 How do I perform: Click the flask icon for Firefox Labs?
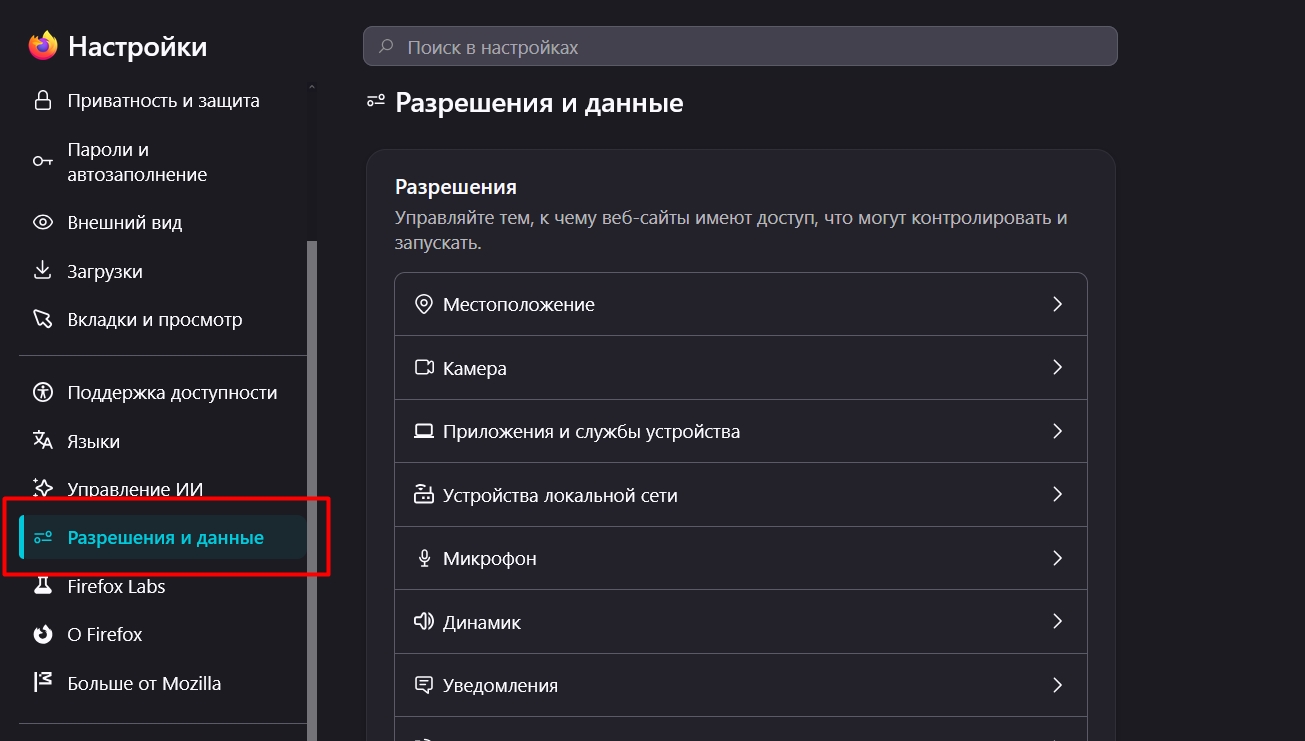pos(42,586)
